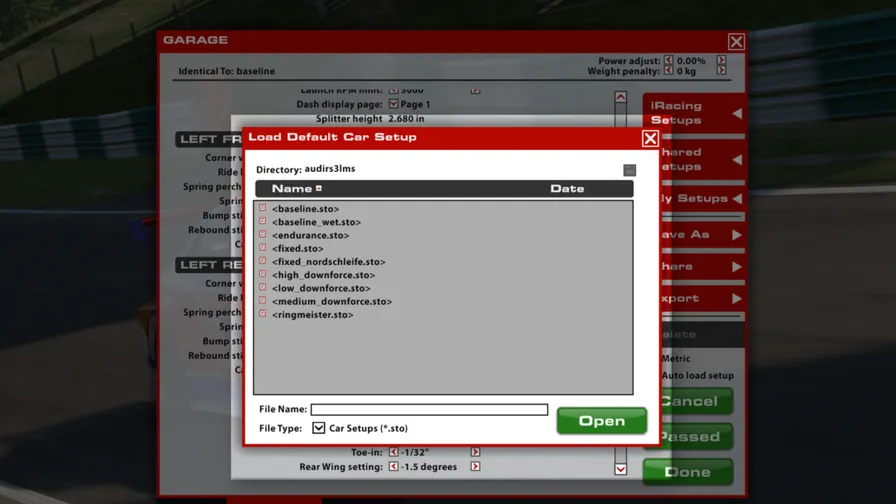Image resolution: width=896 pixels, height=504 pixels.
Task: Click the File Name input field
Action: [x=429, y=409]
